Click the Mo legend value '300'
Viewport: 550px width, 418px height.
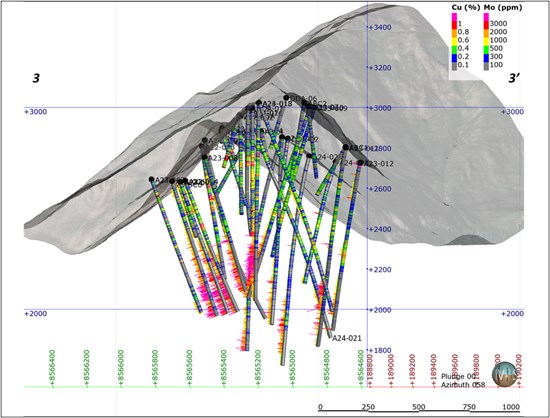[x=496, y=56]
